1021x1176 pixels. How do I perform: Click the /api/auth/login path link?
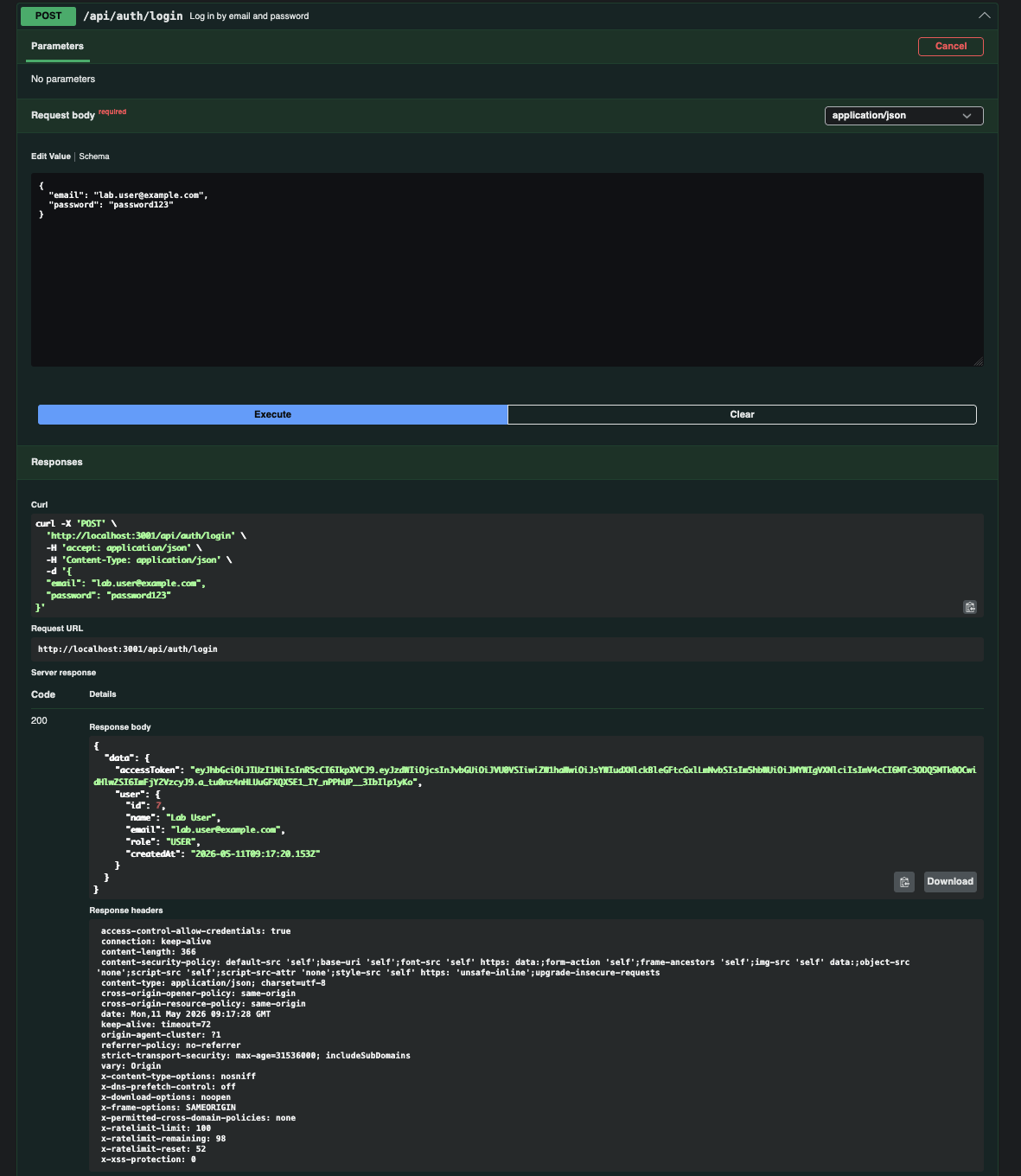[133, 16]
